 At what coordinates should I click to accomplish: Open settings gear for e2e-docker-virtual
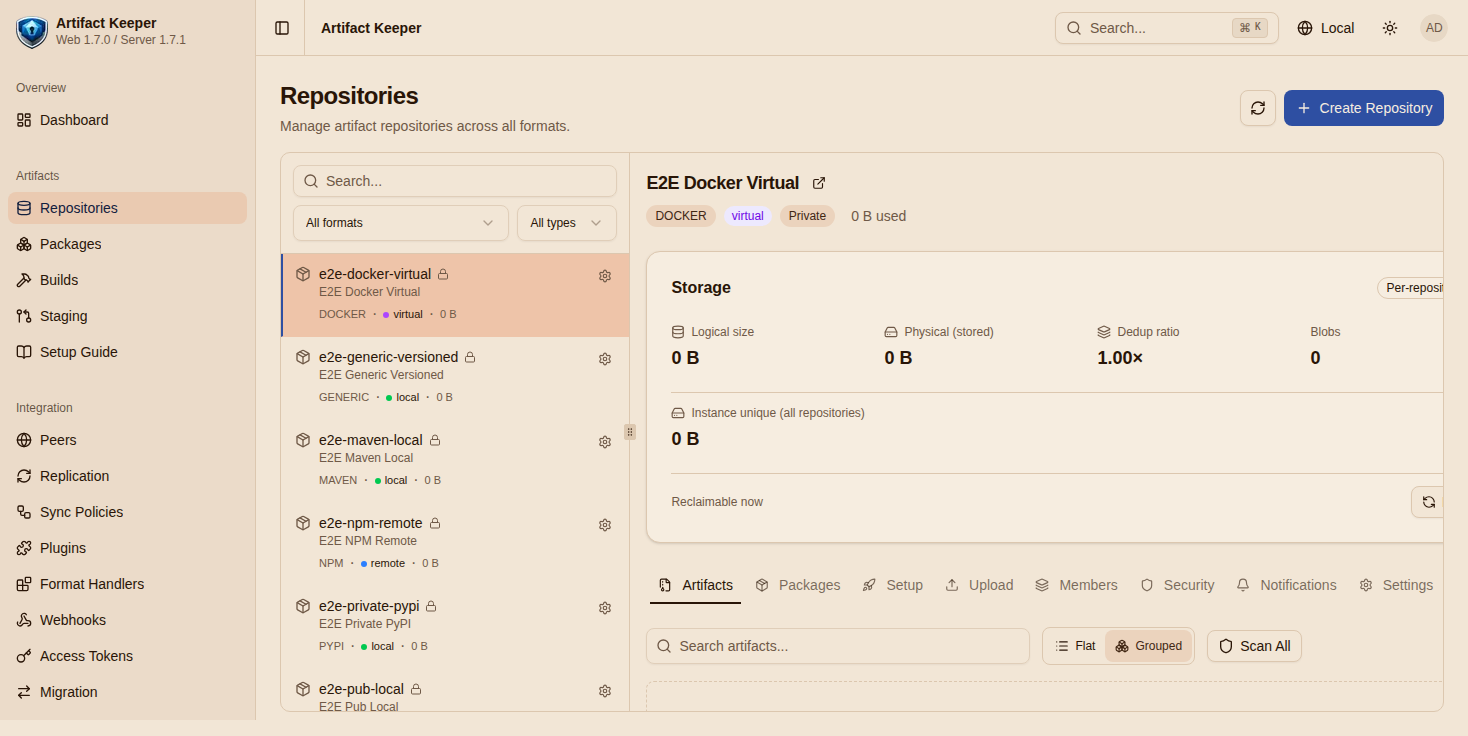pos(605,276)
